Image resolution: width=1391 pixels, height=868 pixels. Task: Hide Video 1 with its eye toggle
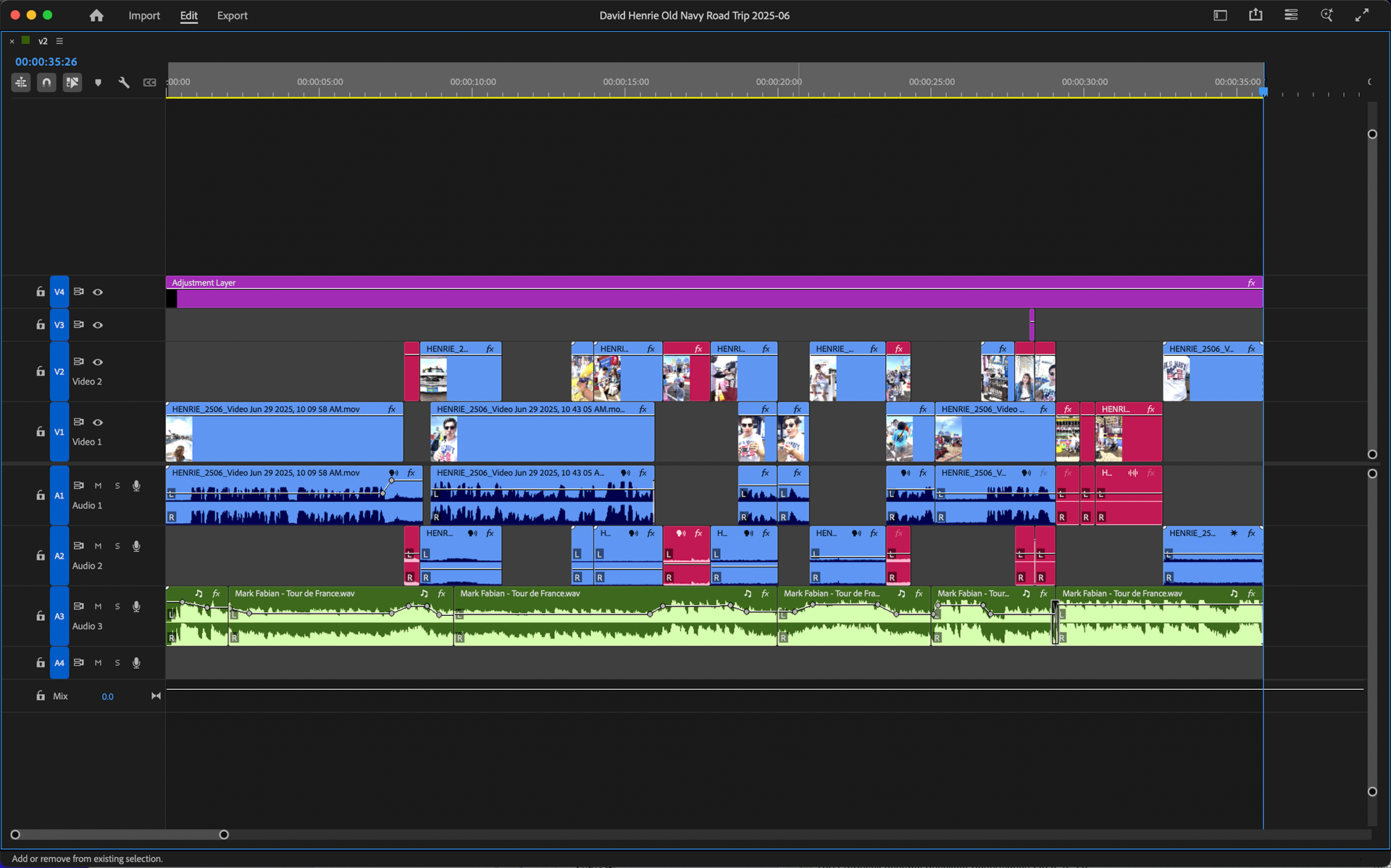point(98,422)
